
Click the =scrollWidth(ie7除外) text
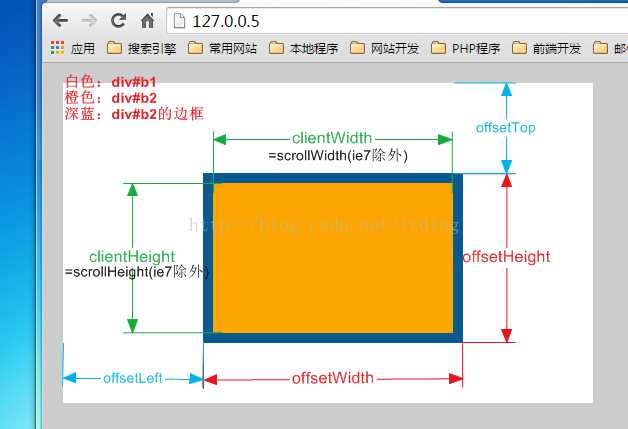tap(338, 155)
